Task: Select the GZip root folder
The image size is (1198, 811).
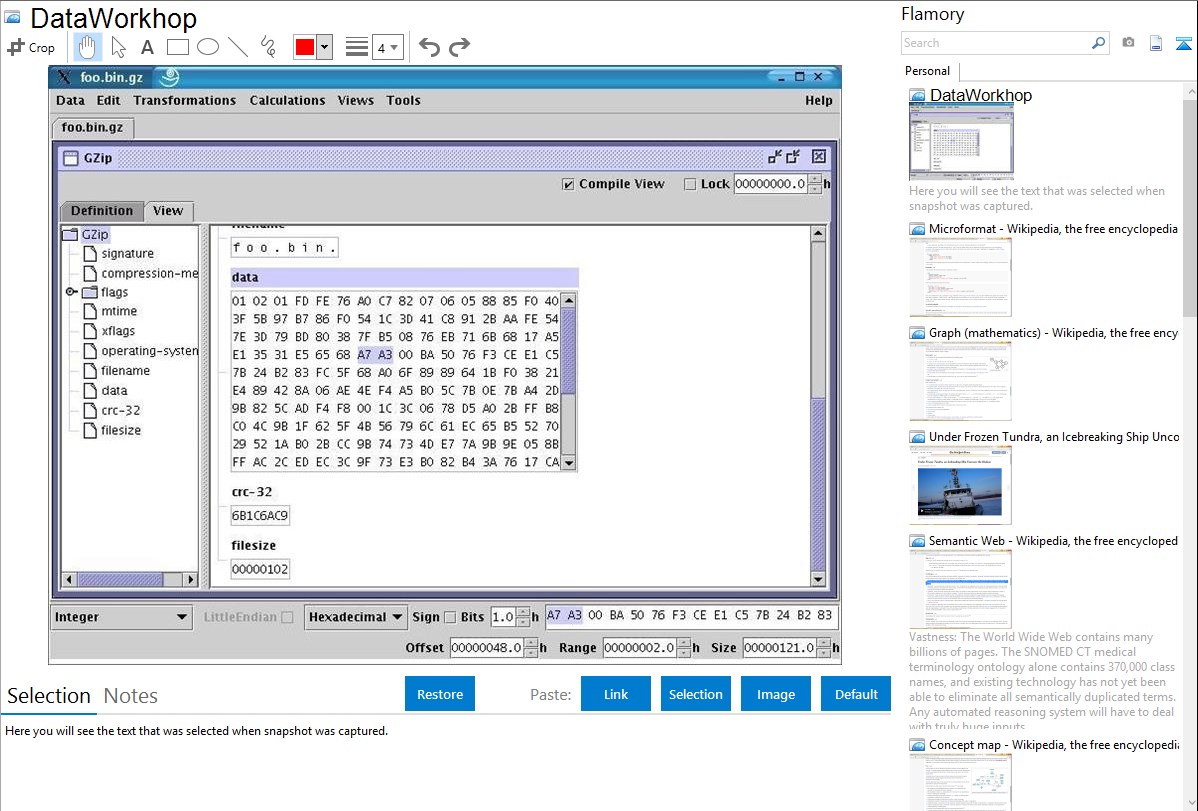Action: (x=86, y=235)
